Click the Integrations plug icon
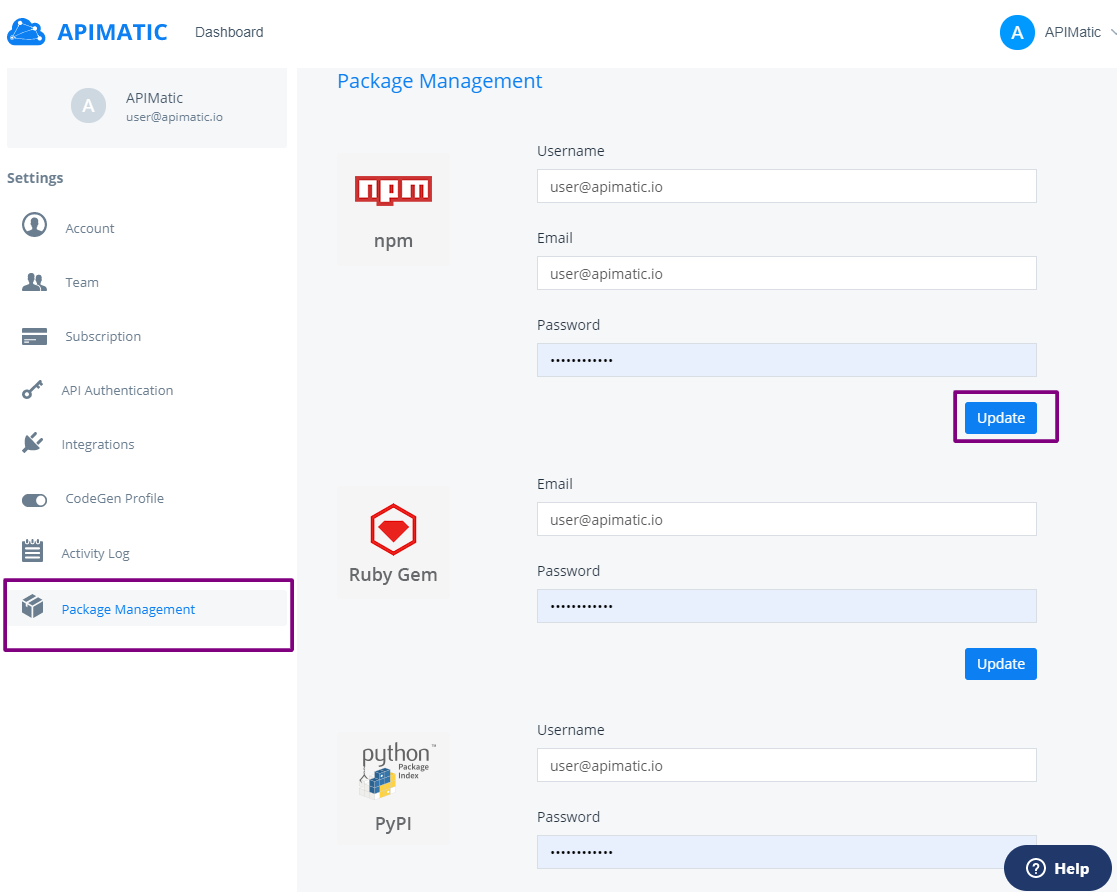 pos(33,443)
